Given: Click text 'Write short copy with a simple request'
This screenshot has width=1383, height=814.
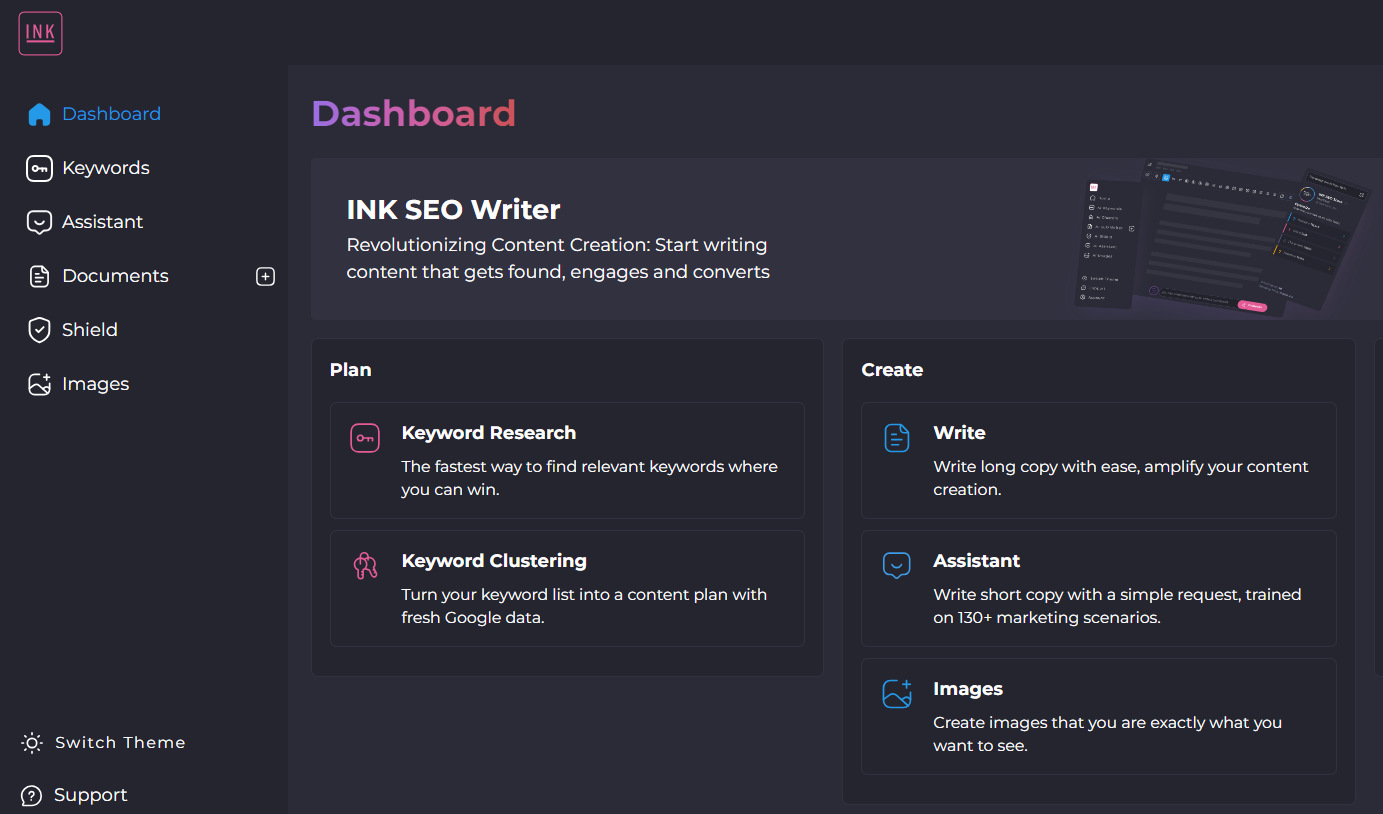Looking at the screenshot, I should click(x=1087, y=594).
